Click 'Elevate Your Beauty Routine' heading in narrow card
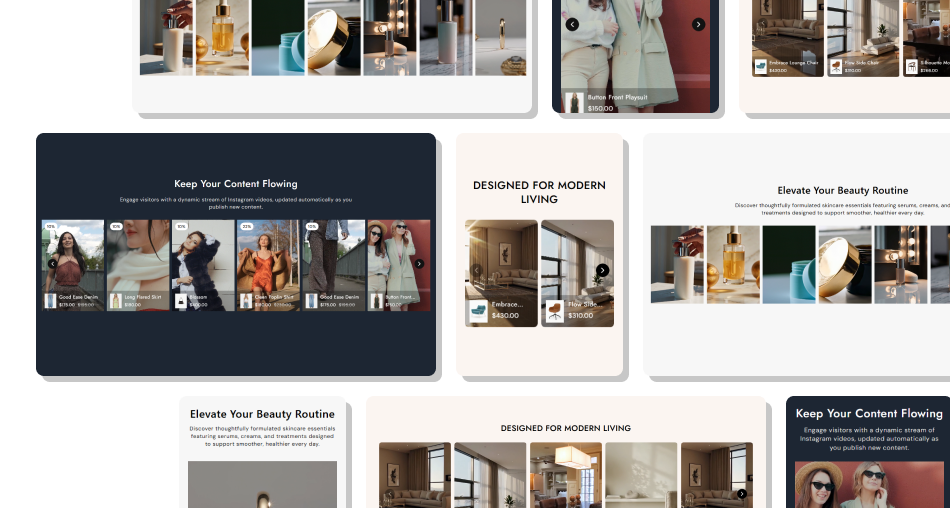 (x=262, y=414)
